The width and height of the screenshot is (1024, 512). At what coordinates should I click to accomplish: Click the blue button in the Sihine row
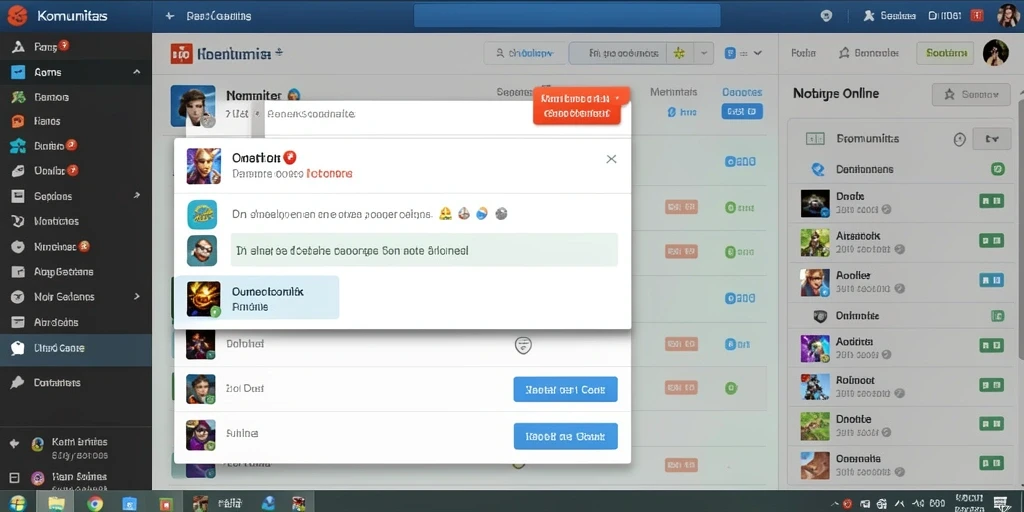[566, 436]
